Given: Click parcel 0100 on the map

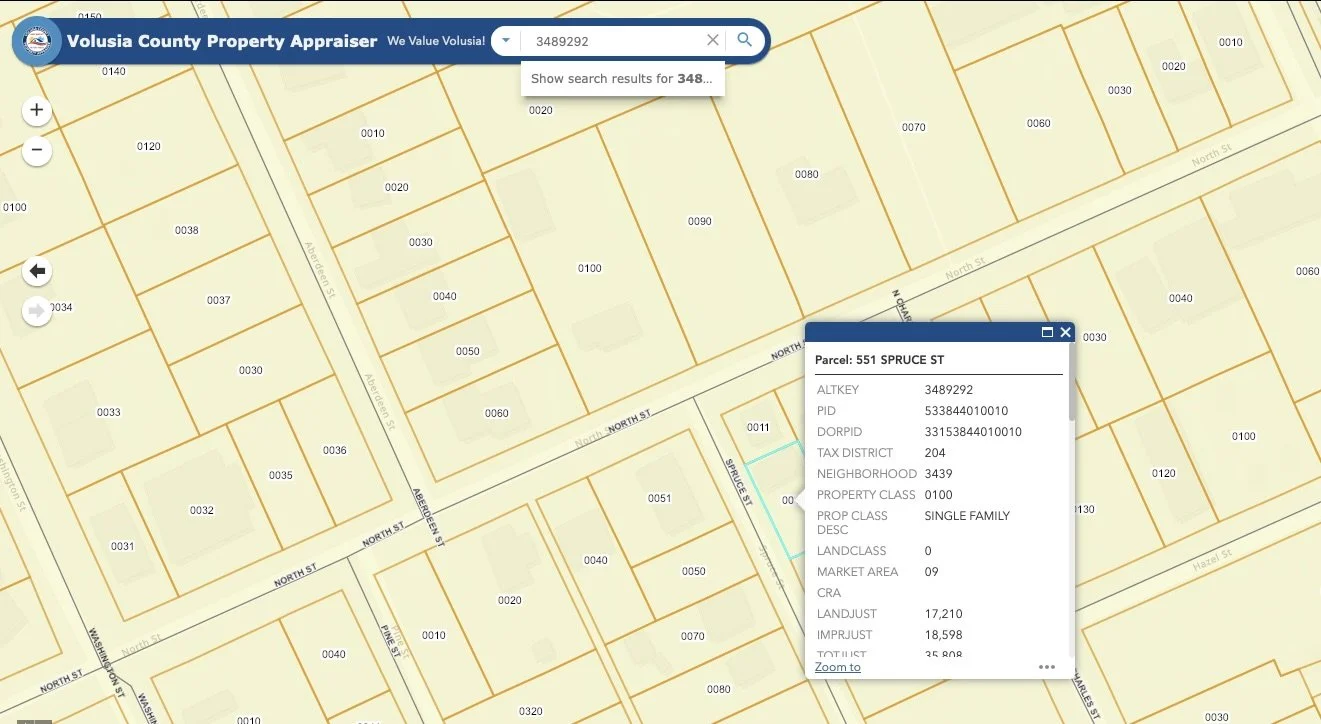Looking at the screenshot, I should click(x=590, y=268).
